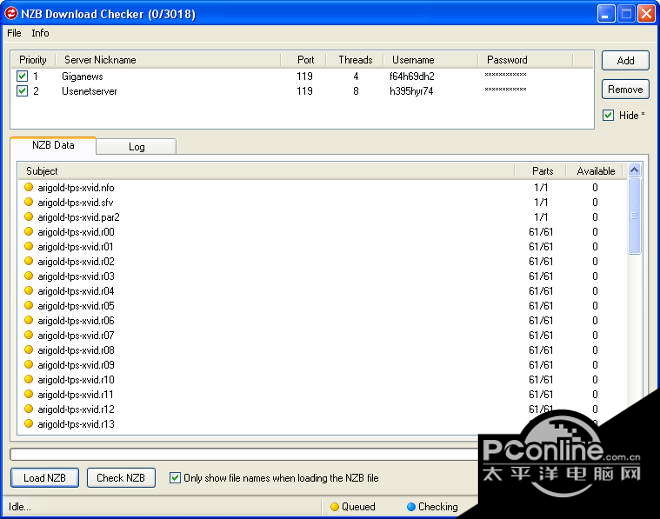Screen dimensions: 660x519
Task: Click the file list vertical scrollbar thumb
Action: (x=635, y=216)
